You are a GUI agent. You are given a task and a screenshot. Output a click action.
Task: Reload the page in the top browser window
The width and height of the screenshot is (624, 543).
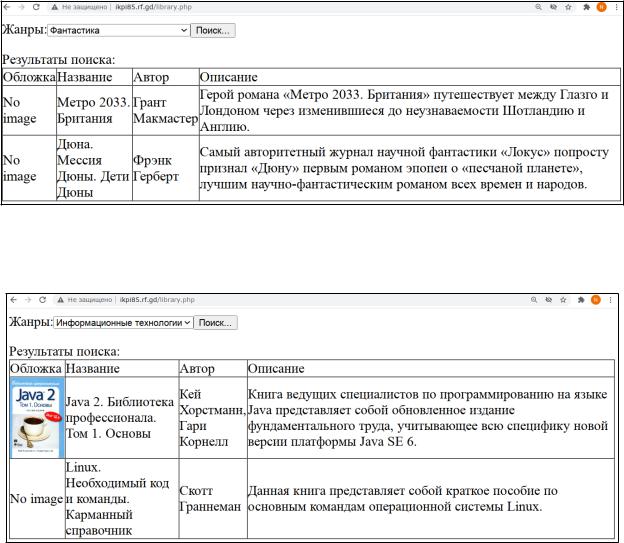[36, 6]
